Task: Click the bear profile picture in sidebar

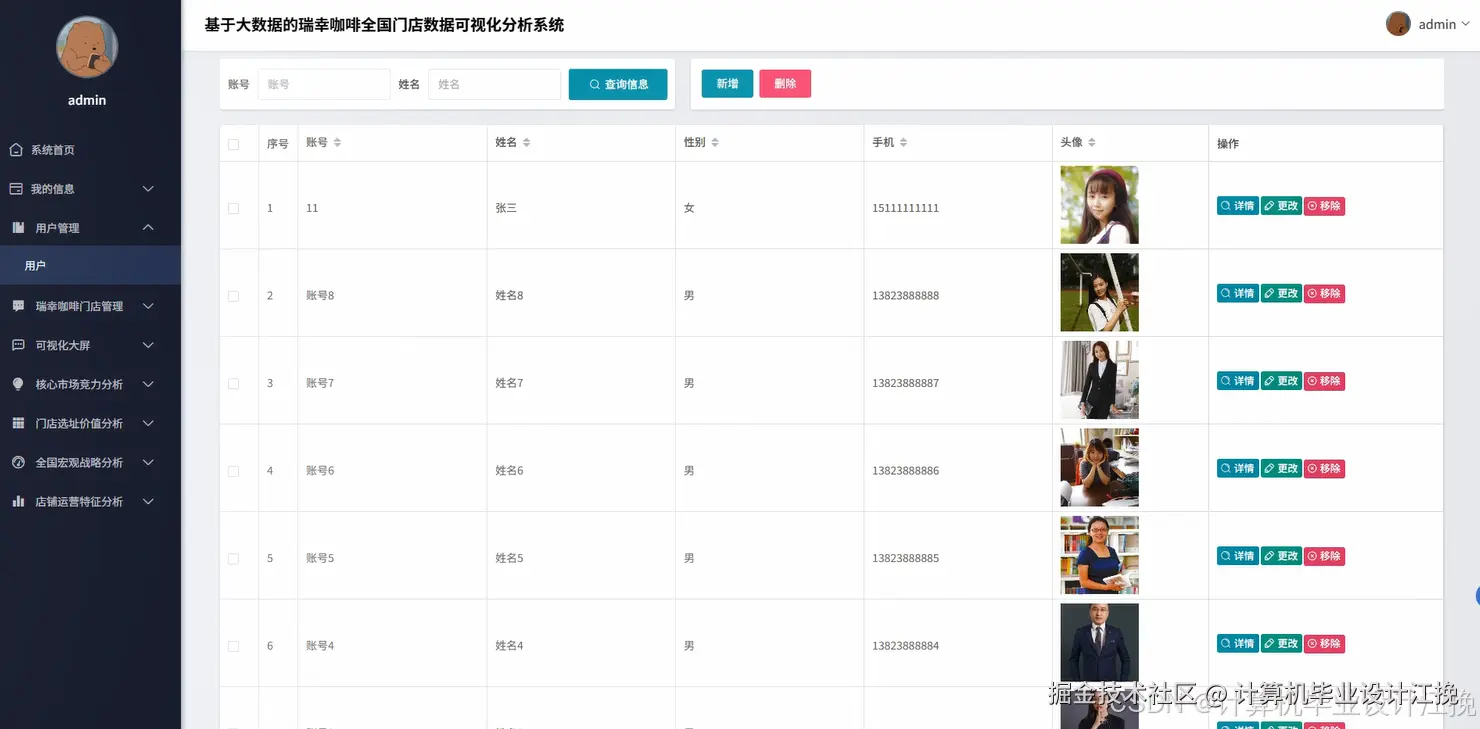Action: [x=87, y=48]
